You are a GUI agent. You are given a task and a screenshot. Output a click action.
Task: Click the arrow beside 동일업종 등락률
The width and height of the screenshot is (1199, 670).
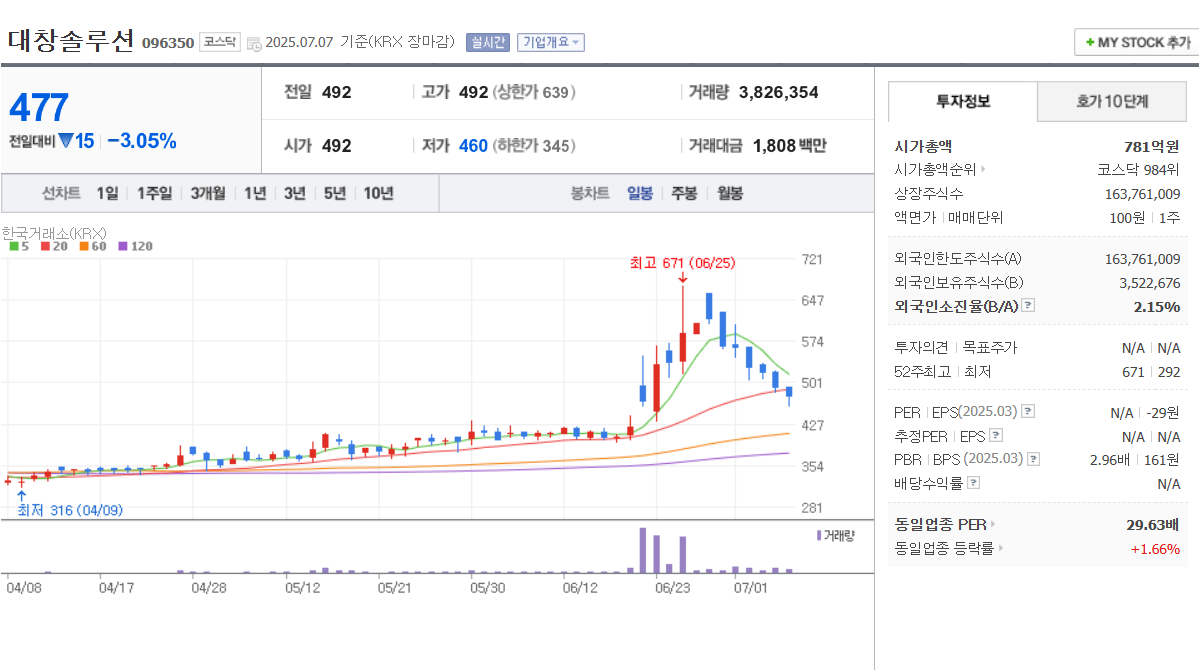pos(1001,548)
